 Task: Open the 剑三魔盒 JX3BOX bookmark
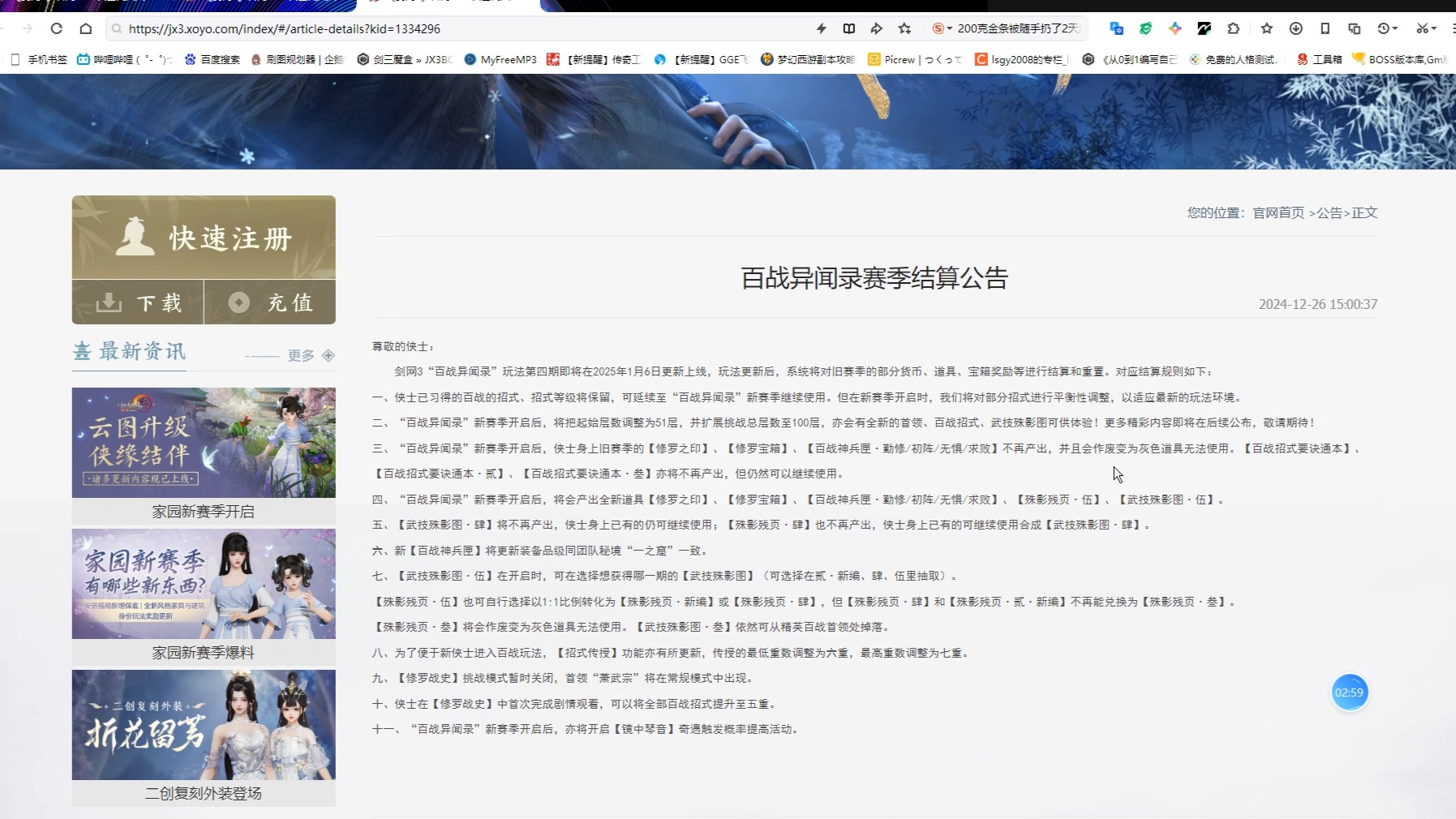pyautogui.click(x=404, y=59)
